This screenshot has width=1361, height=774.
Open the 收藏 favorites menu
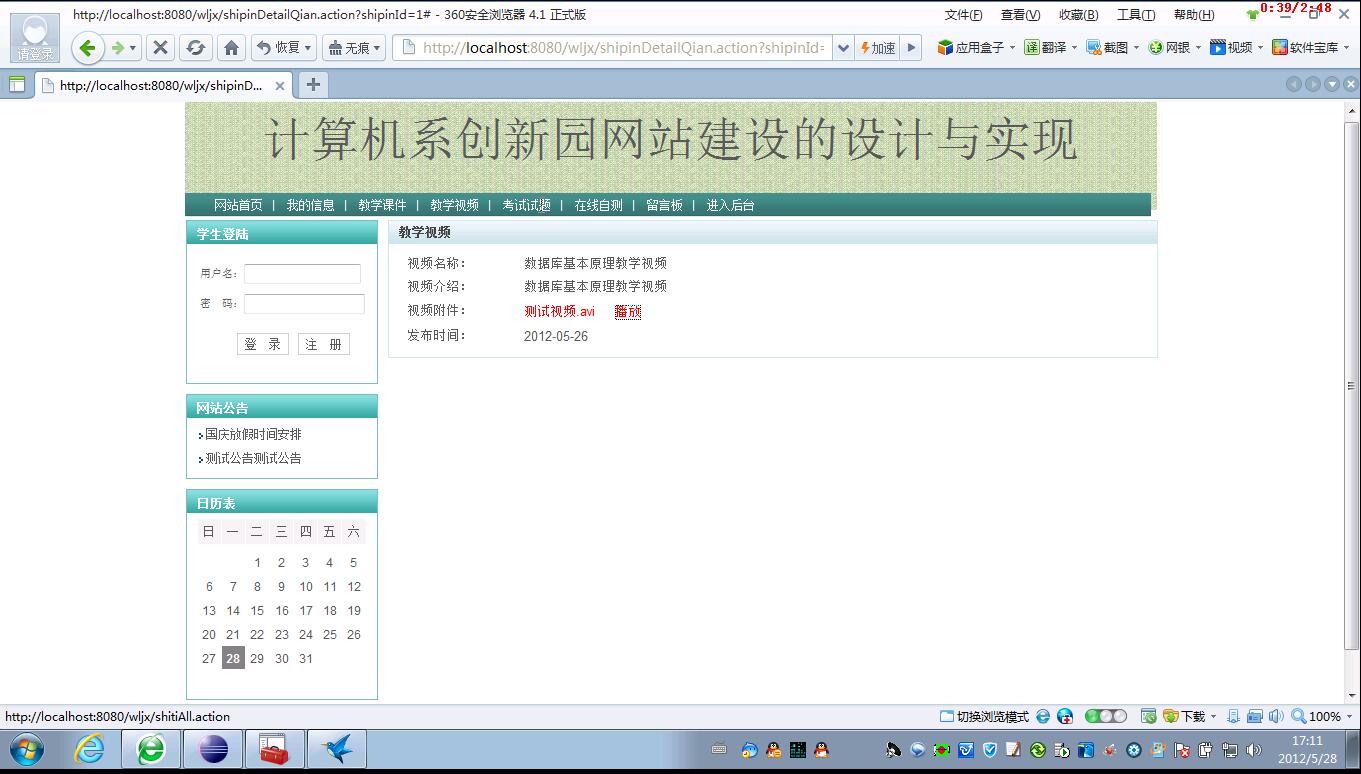pos(1078,15)
